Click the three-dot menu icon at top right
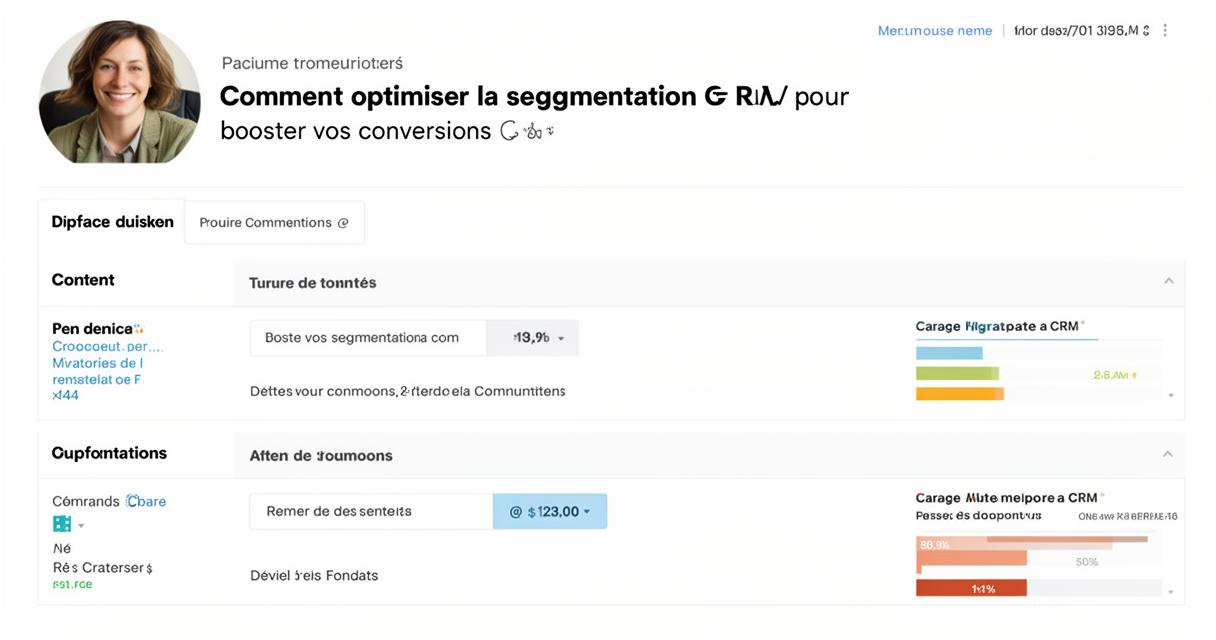 pyautogui.click(x=1165, y=31)
